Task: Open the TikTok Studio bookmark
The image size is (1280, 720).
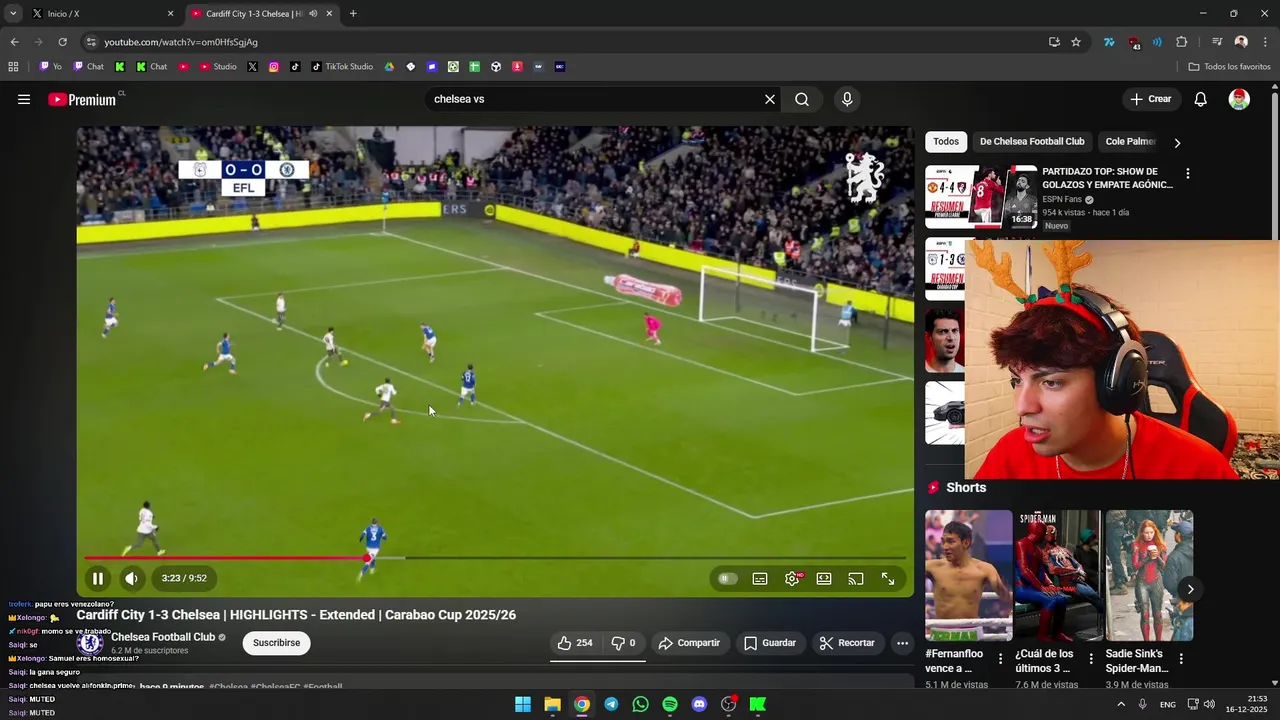Action: [x=342, y=67]
